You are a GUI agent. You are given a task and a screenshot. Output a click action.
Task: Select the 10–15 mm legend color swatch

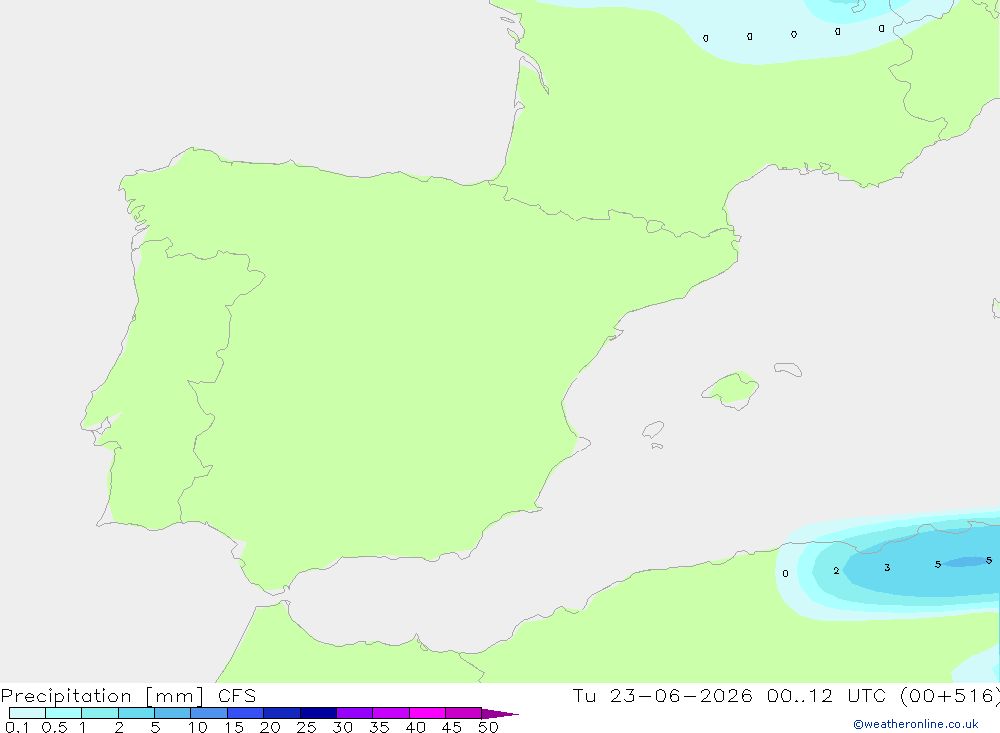coord(209,713)
